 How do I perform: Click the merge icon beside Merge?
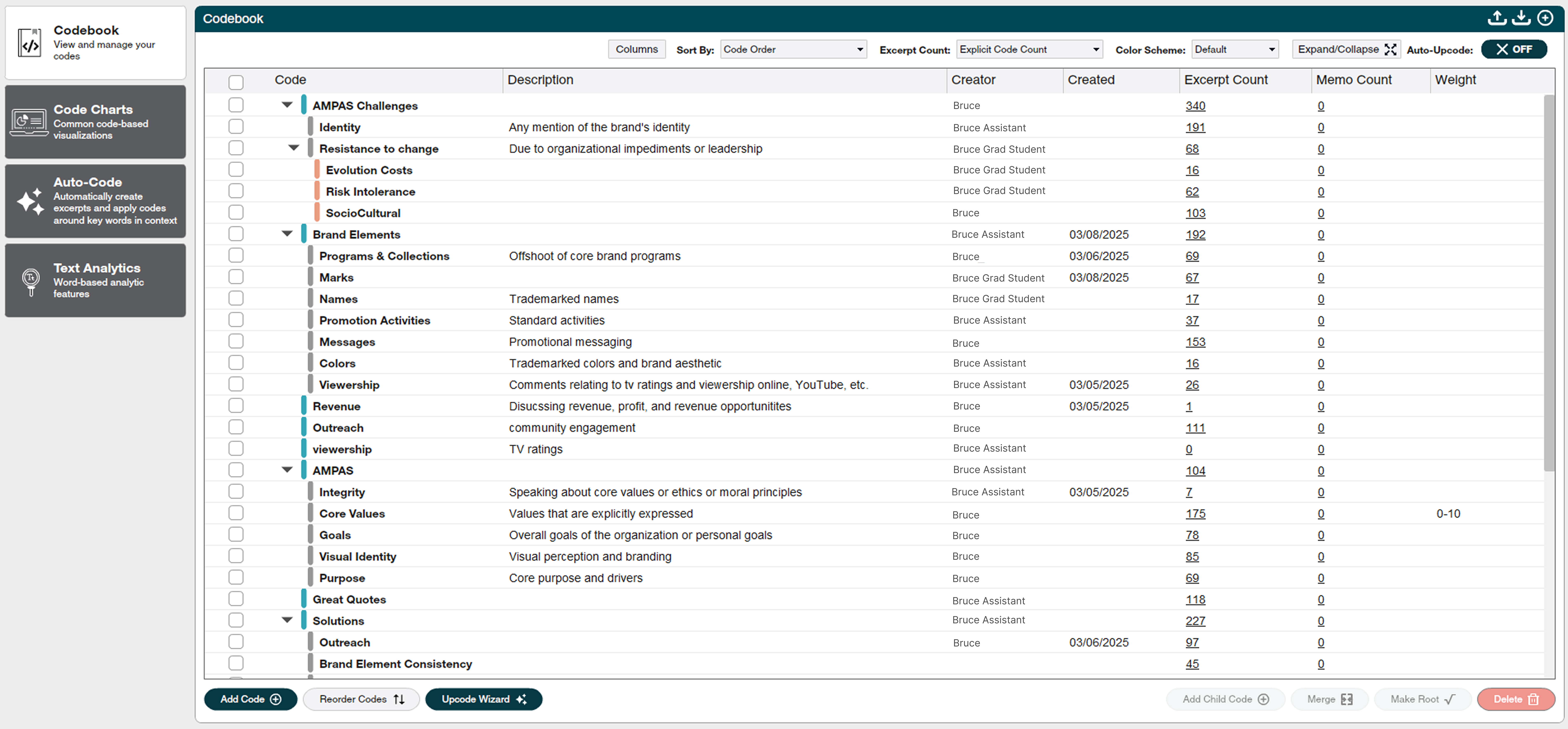click(x=1347, y=699)
